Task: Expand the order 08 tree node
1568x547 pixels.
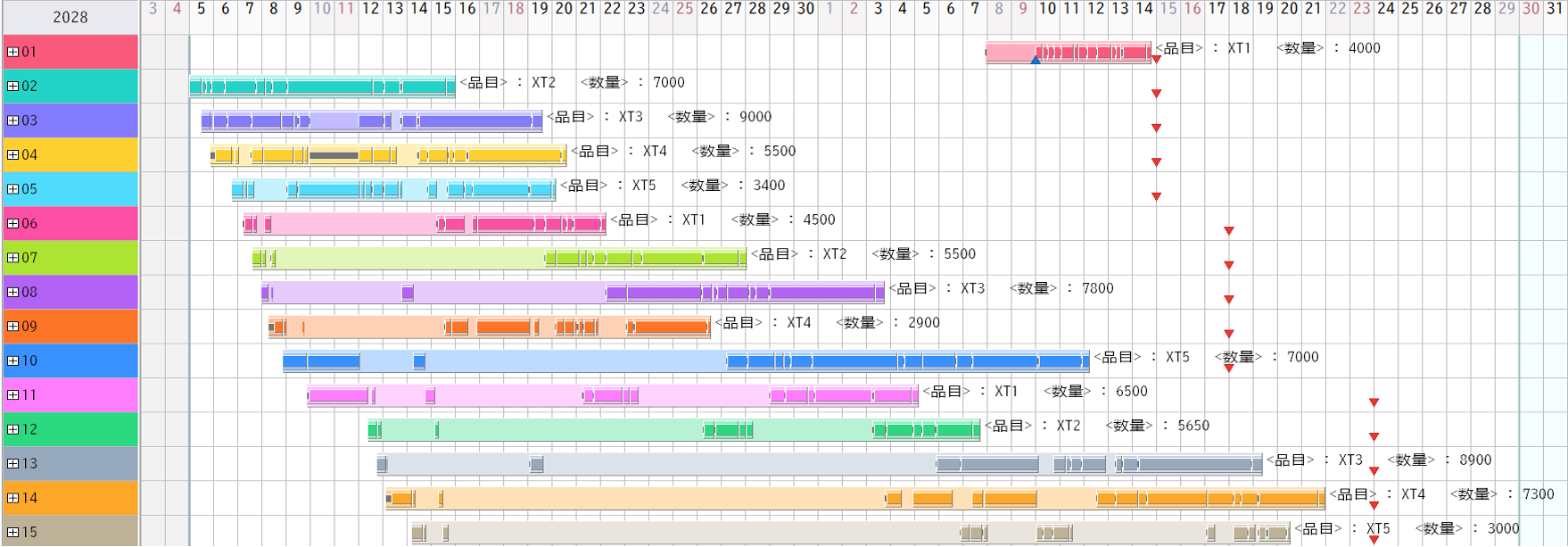Action: pos(12,293)
